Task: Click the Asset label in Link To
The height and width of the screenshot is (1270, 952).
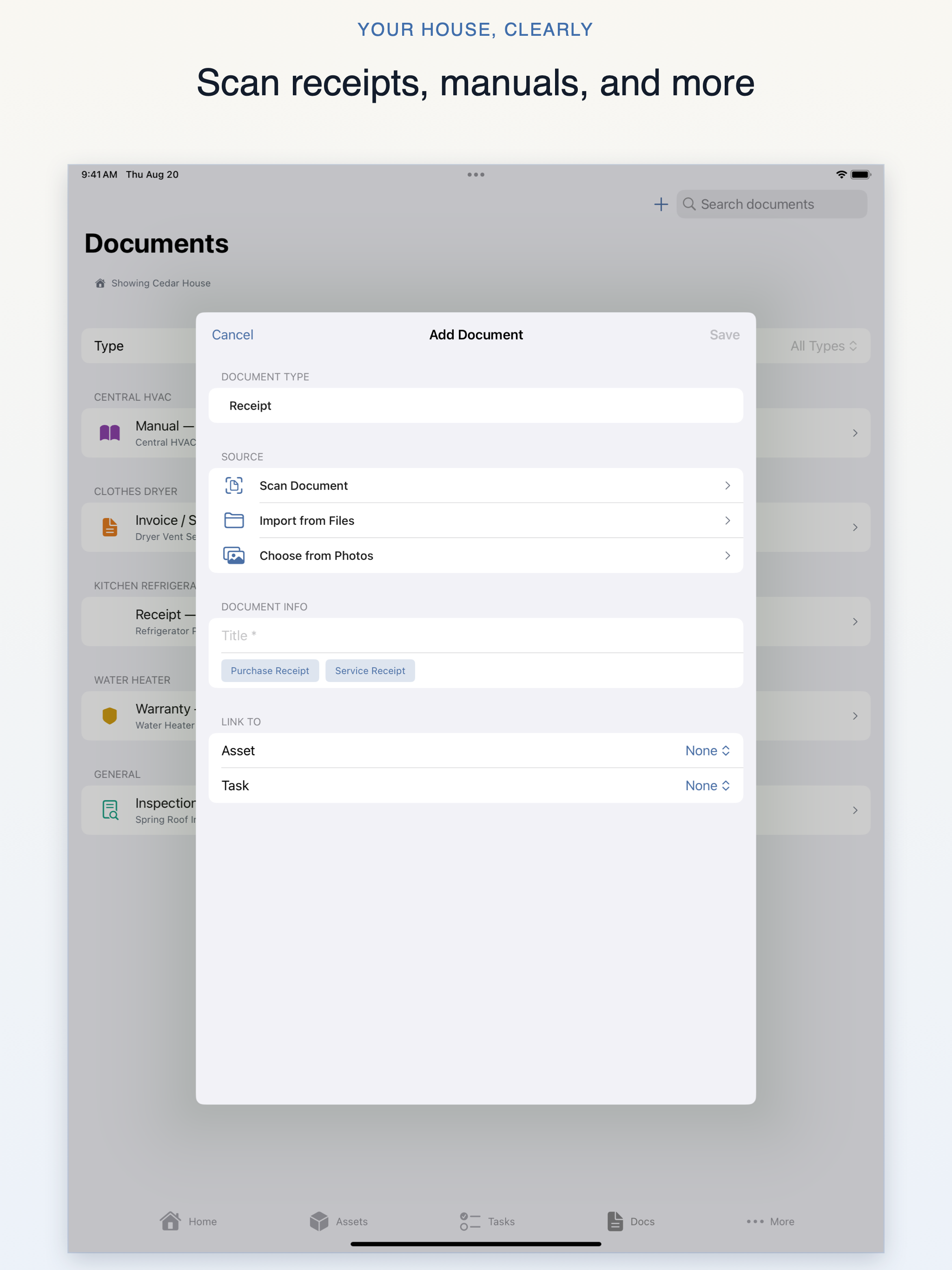Action: click(238, 750)
